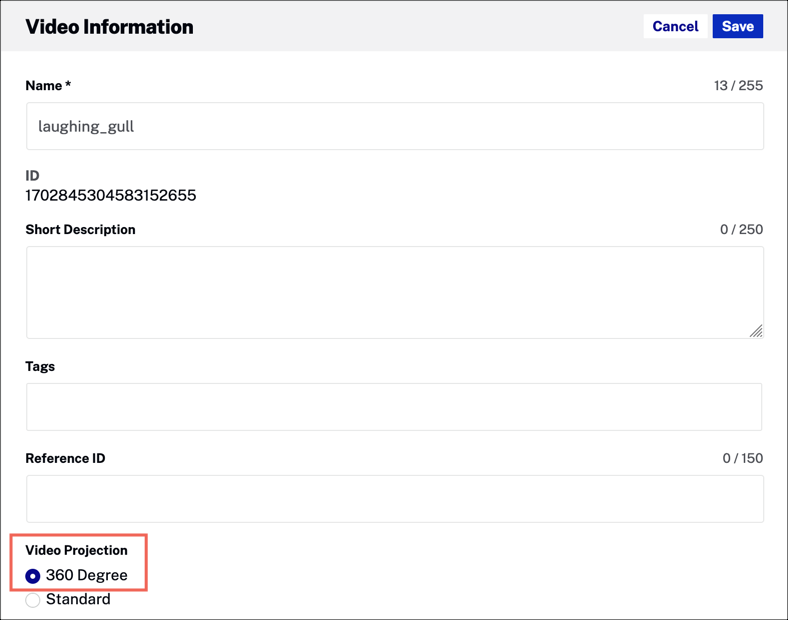Click the Video Information heading

[x=109, y=27]
